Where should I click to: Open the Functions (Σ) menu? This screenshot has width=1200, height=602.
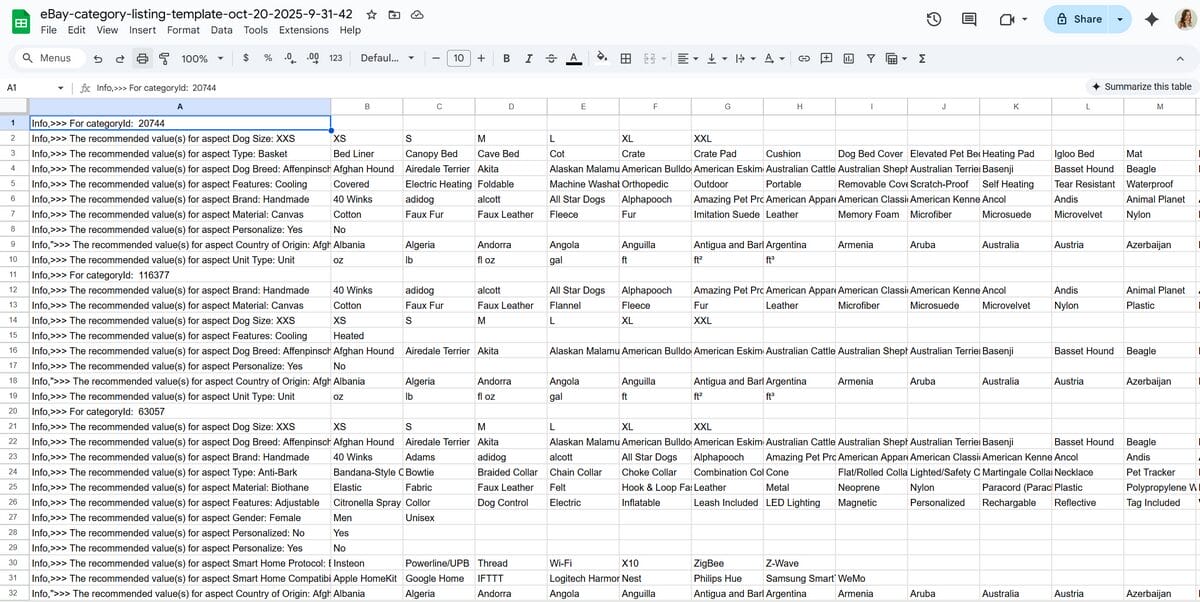coord(920,58)
